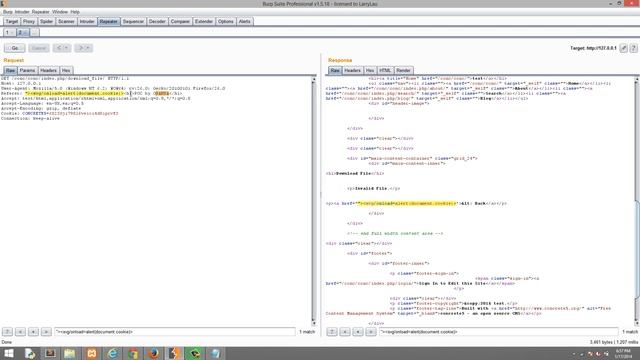Click the 'Target: http://127.0.0.1' label
The height and width of the screenshot is (360, 640).
point(593,48)
